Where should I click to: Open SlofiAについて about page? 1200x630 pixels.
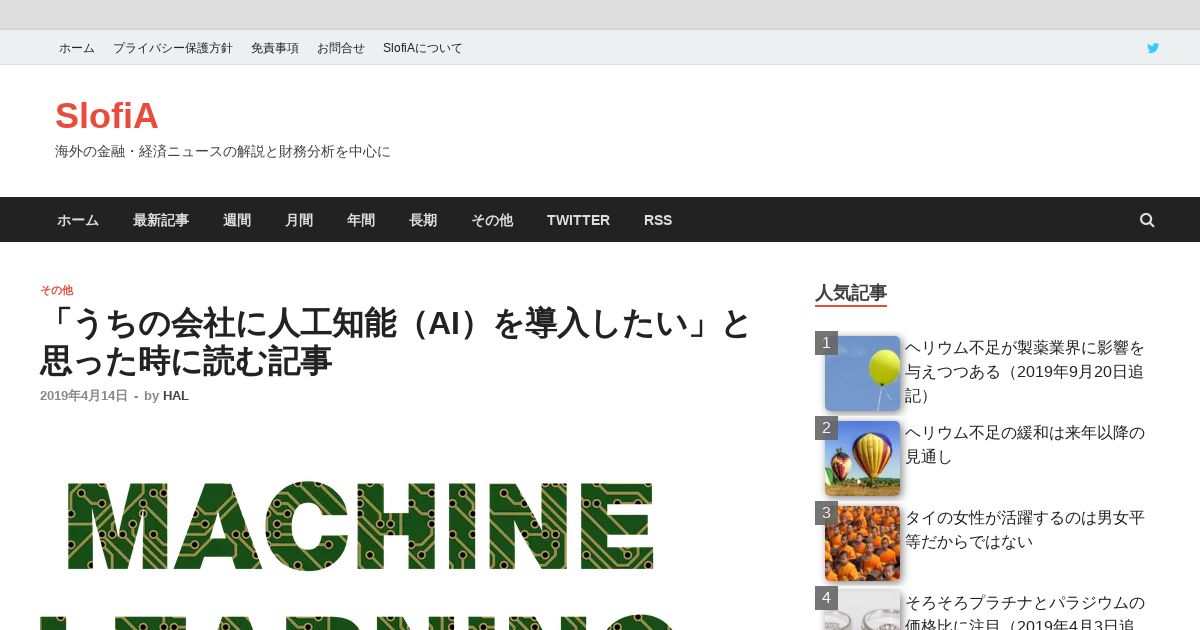(x=423, y=48)
